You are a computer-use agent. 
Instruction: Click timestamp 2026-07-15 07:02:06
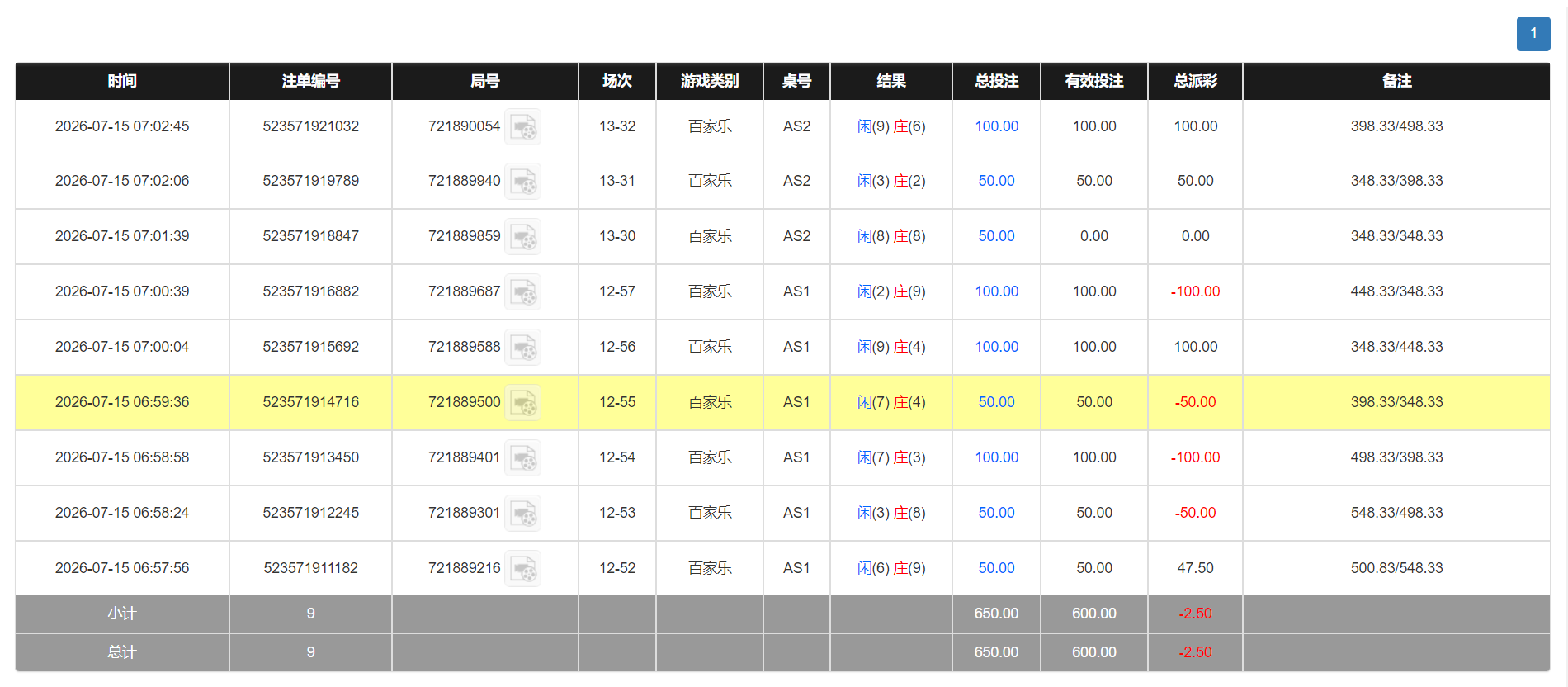coord(122,181)
